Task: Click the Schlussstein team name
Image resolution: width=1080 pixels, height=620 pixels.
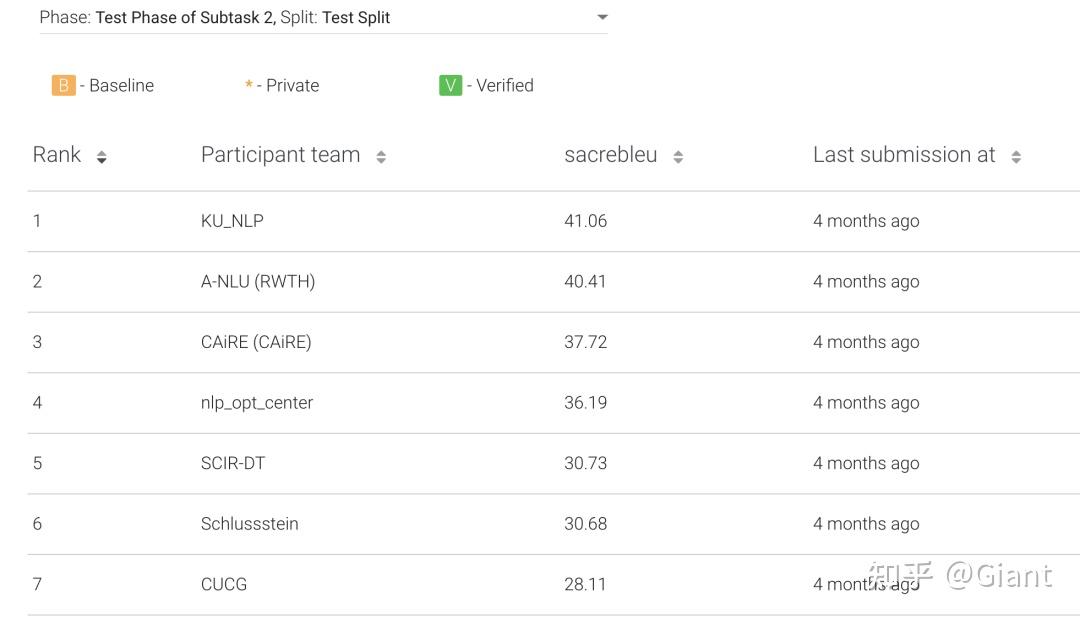Action: (x=250, y=524)
